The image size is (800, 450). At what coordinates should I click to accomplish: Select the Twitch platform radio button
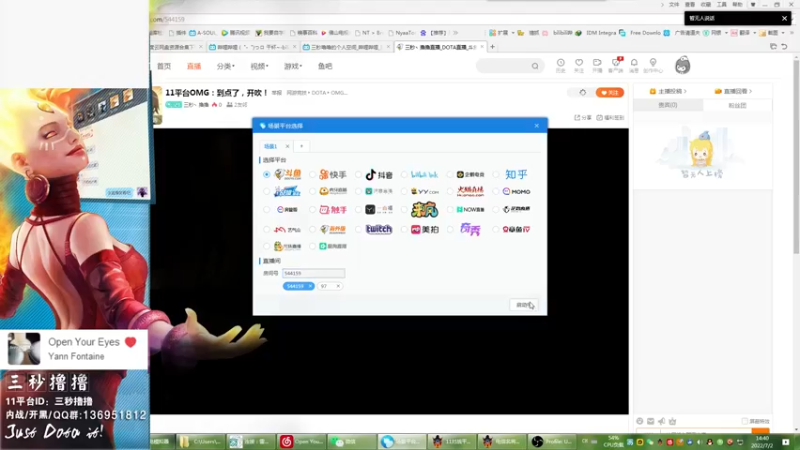click(x=358, y=230)
